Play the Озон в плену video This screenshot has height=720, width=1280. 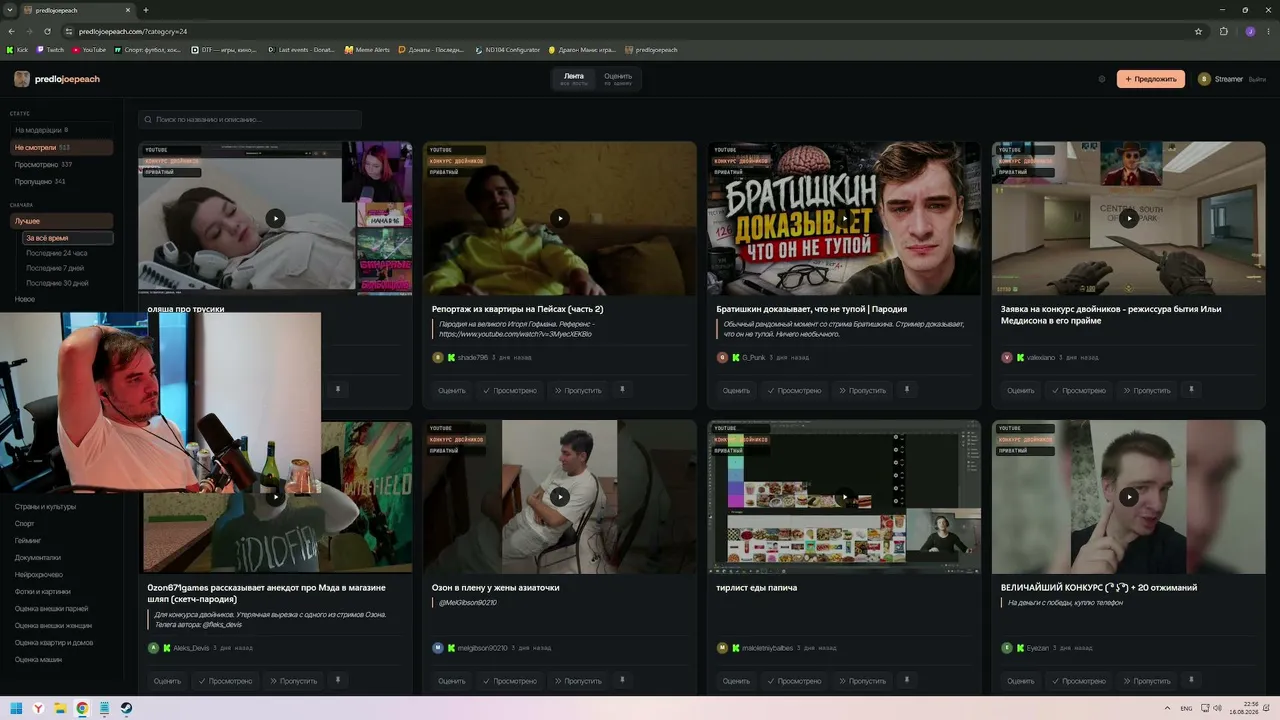[559, 496]
